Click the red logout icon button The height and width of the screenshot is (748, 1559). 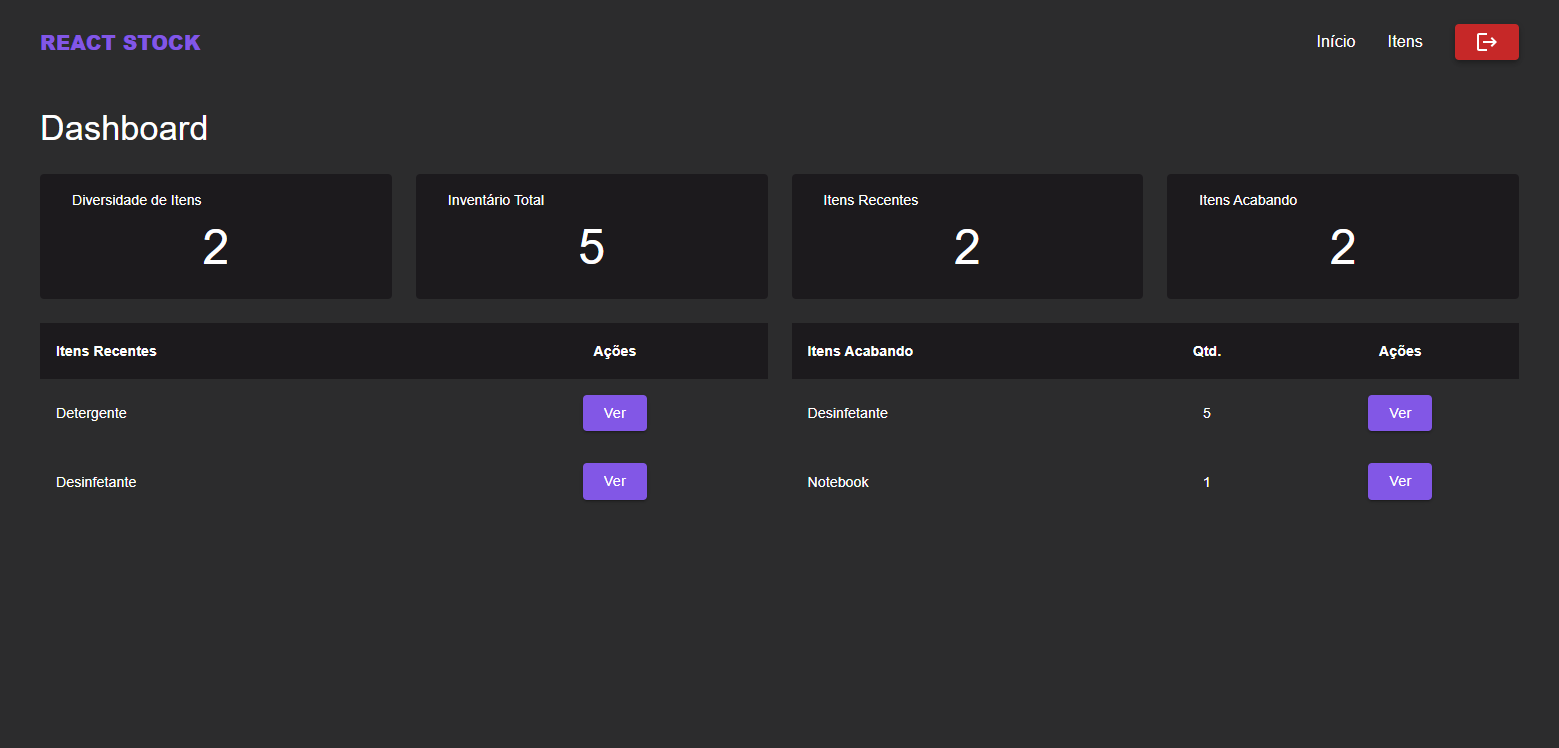pyautogui.click(x=1486, y=42)
